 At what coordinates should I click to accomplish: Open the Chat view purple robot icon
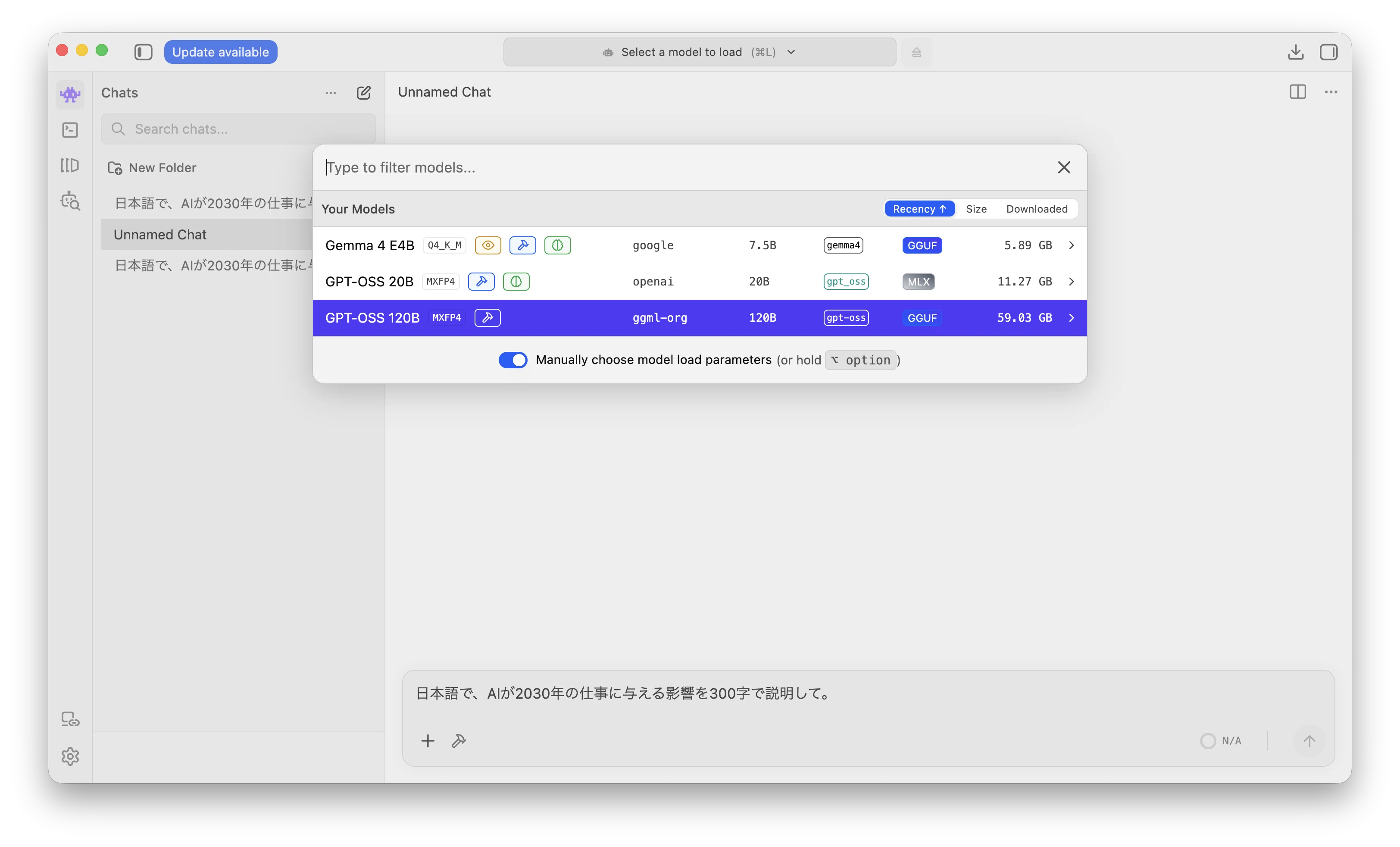point(70,94)
